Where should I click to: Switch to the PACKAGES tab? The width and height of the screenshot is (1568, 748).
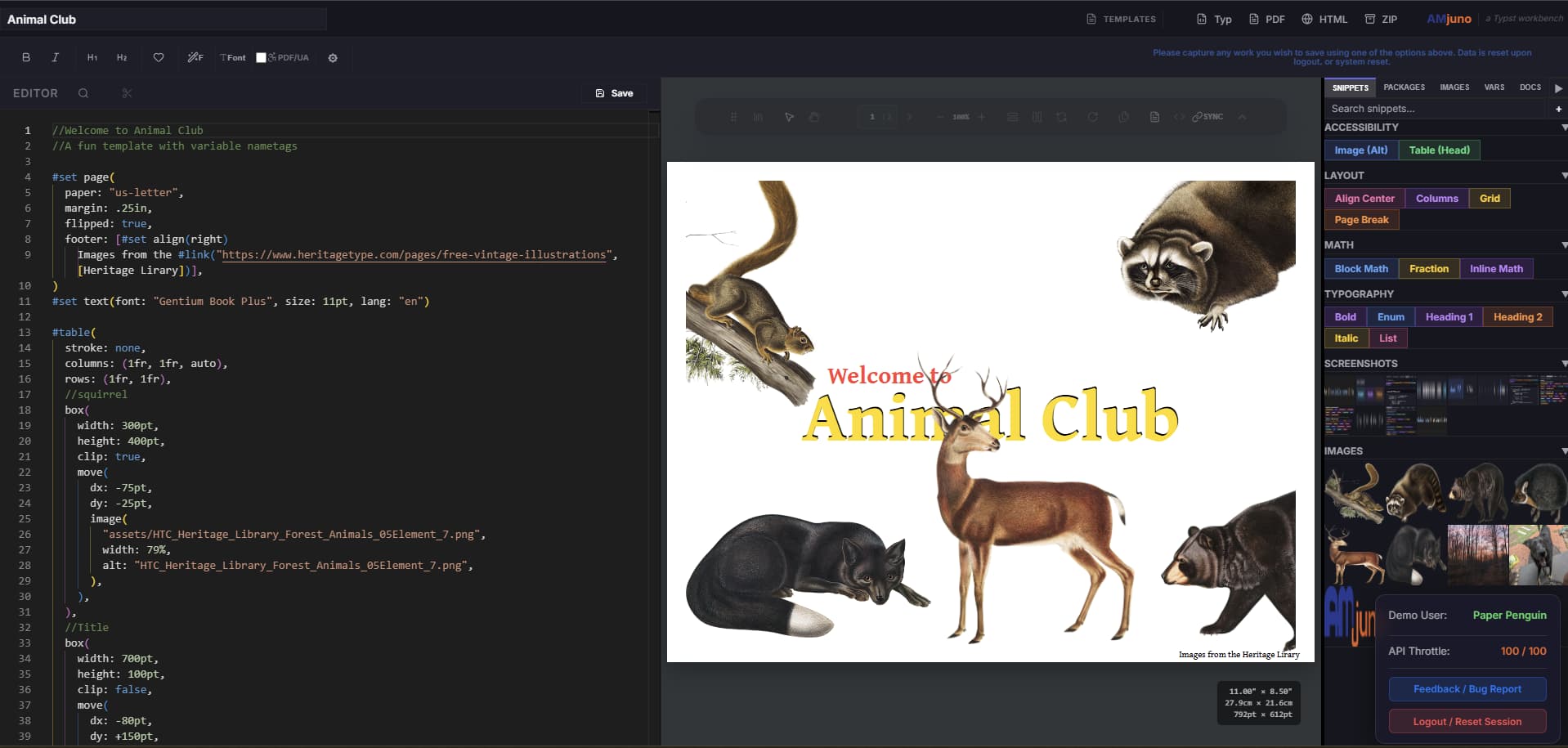[1404, 87]
